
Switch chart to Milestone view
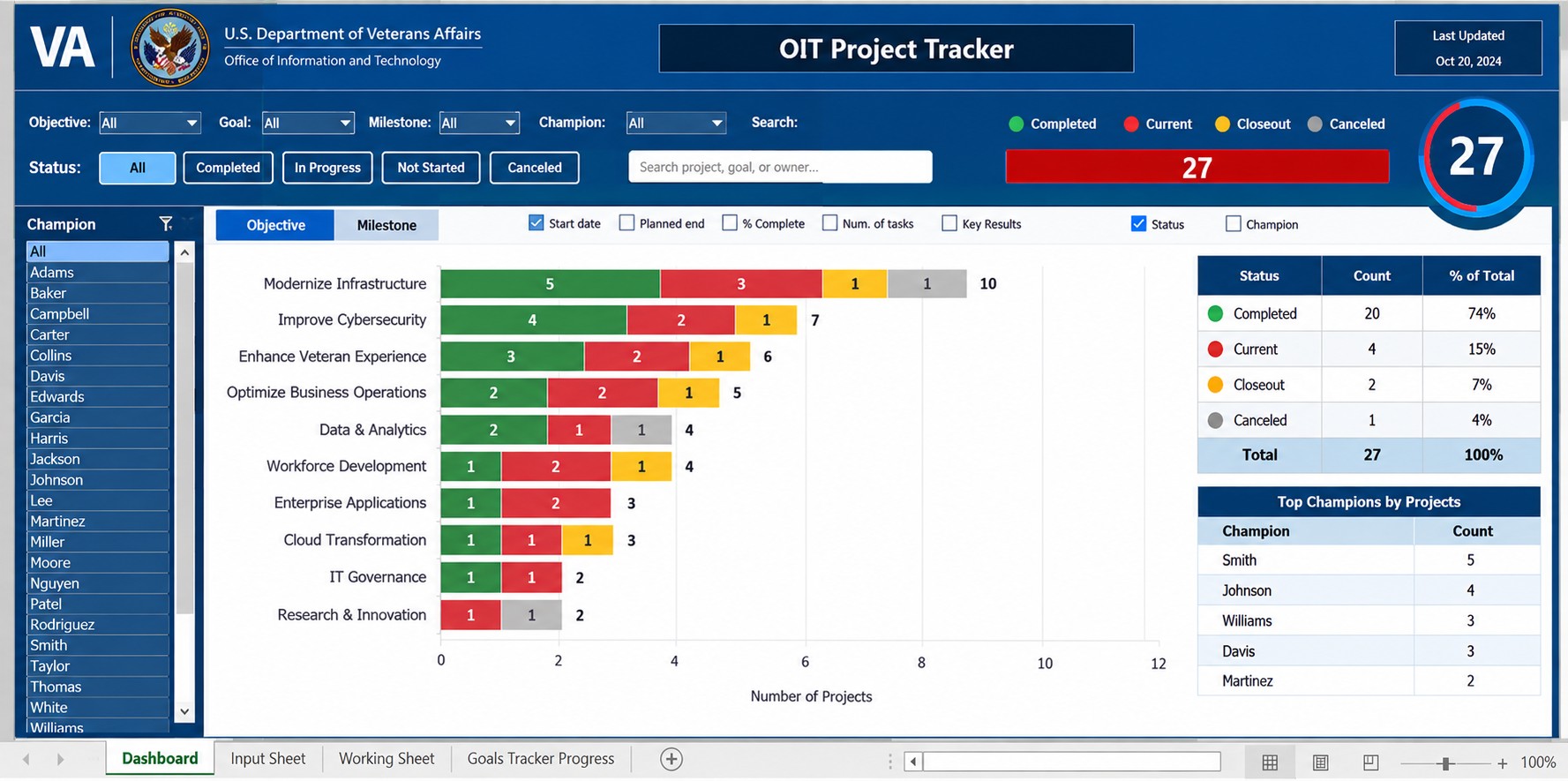[x=386, y=225]
